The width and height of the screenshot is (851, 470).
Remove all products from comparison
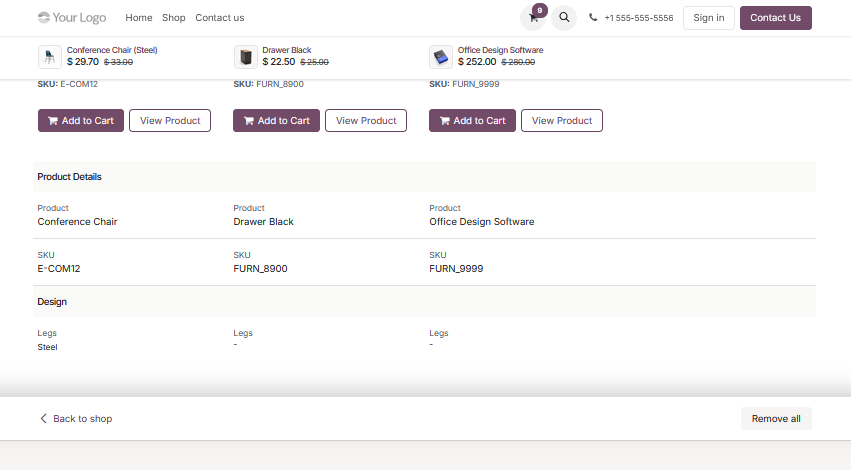coord(776,418)
